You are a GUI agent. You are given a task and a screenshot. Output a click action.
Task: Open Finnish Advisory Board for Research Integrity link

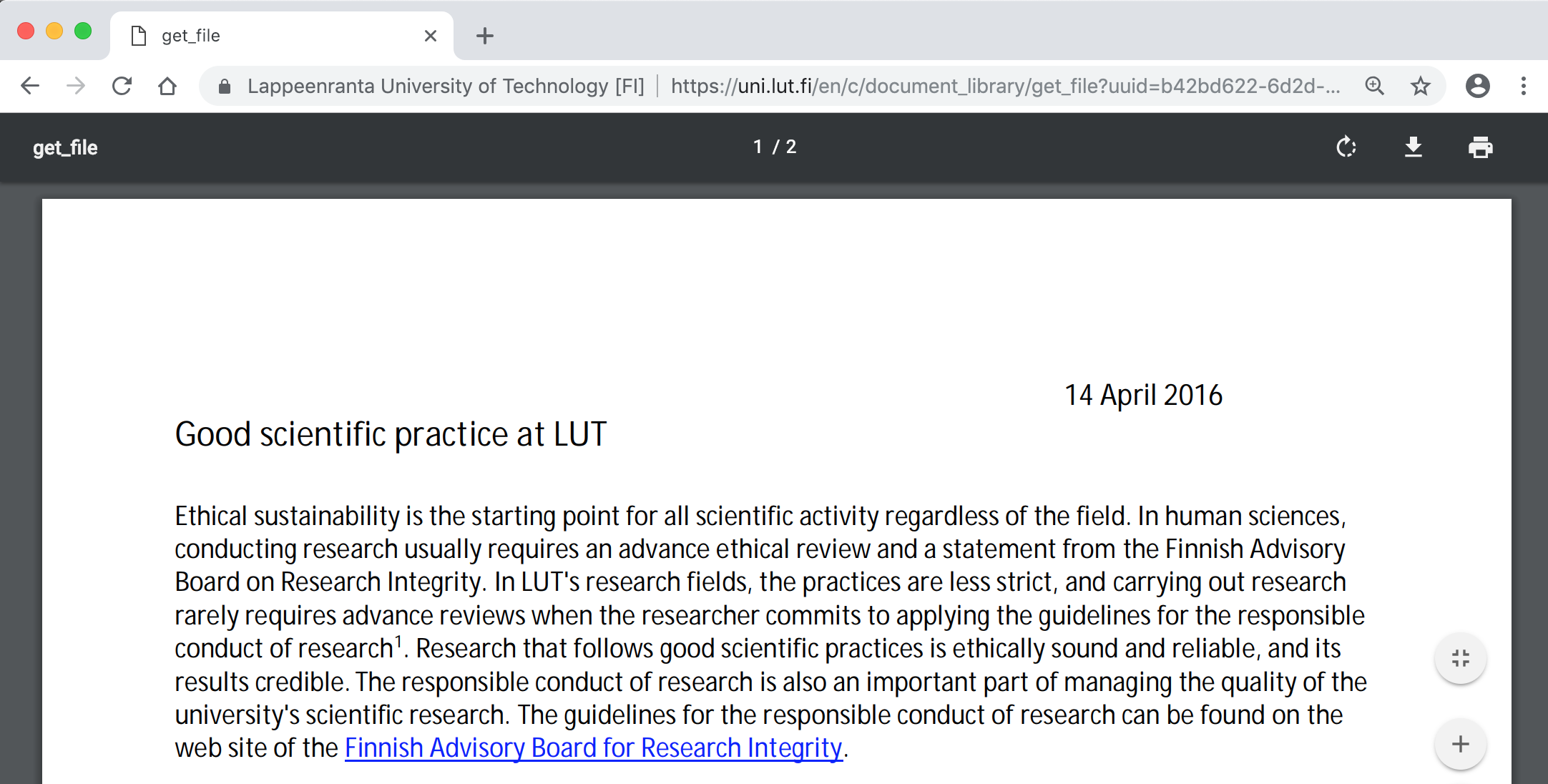(x=594, y=748)
